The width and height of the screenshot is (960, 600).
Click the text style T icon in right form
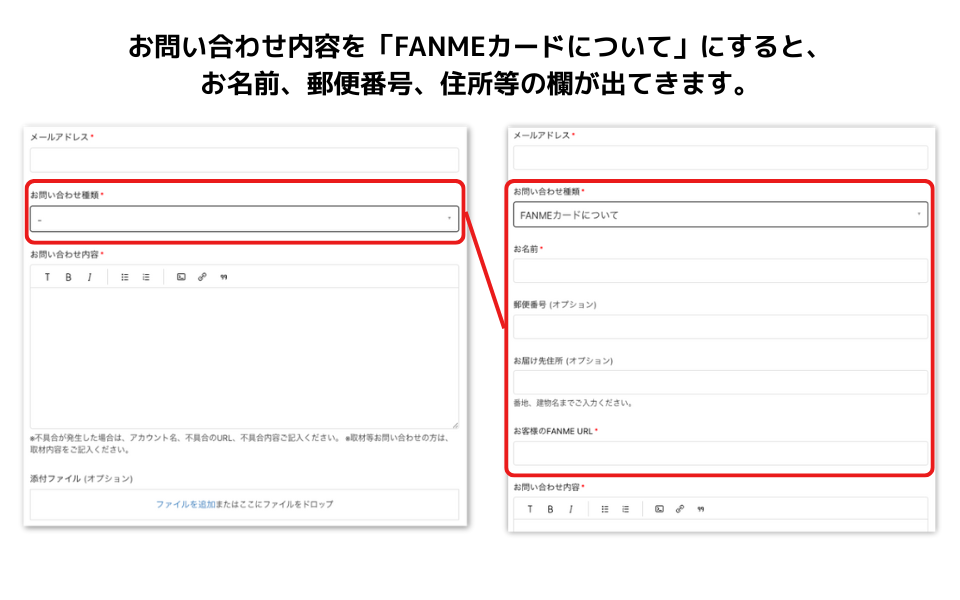[530, 509]
